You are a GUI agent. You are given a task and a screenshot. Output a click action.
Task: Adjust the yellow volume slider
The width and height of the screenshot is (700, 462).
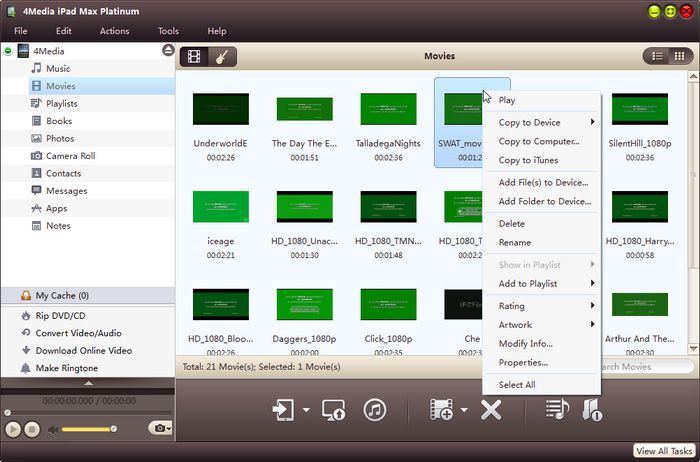click(88, 429)
